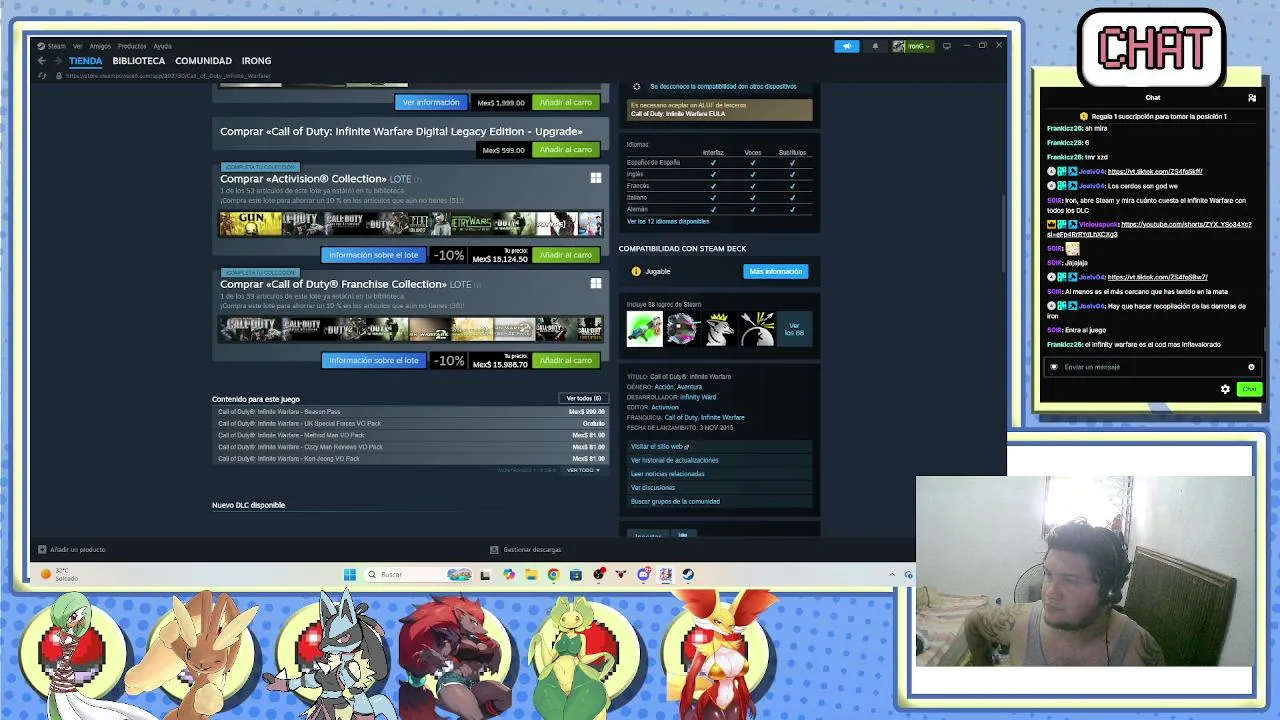Add Digital Legacy Edition Upgrade to cart

coord(566,150)
